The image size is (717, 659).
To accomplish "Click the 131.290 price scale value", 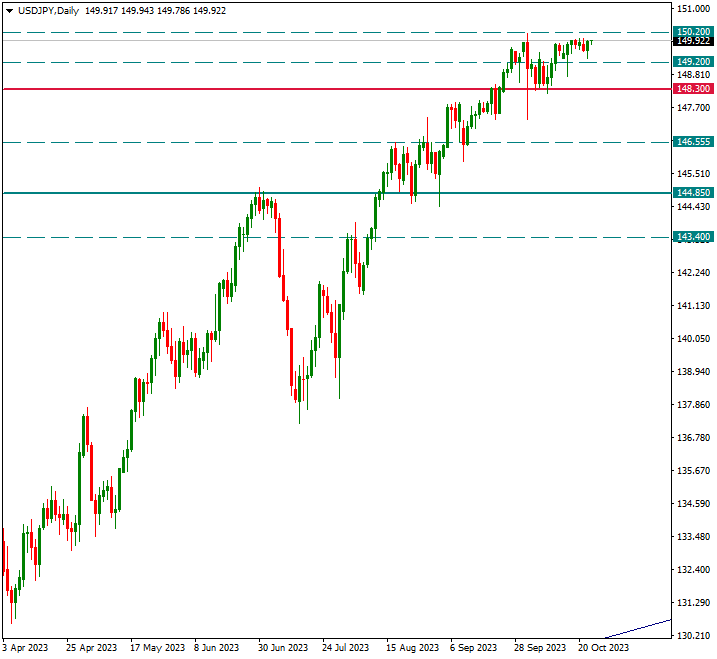I will coord(693,603).
